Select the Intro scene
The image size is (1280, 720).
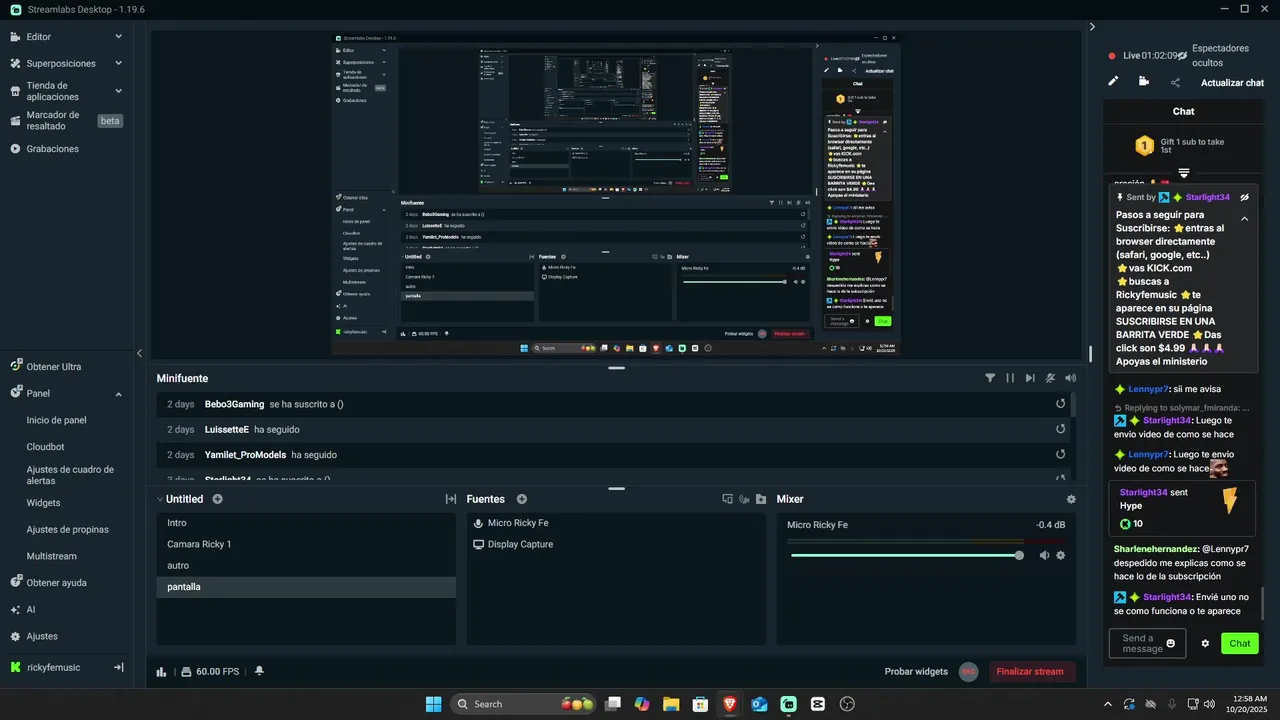pos(306,523)
